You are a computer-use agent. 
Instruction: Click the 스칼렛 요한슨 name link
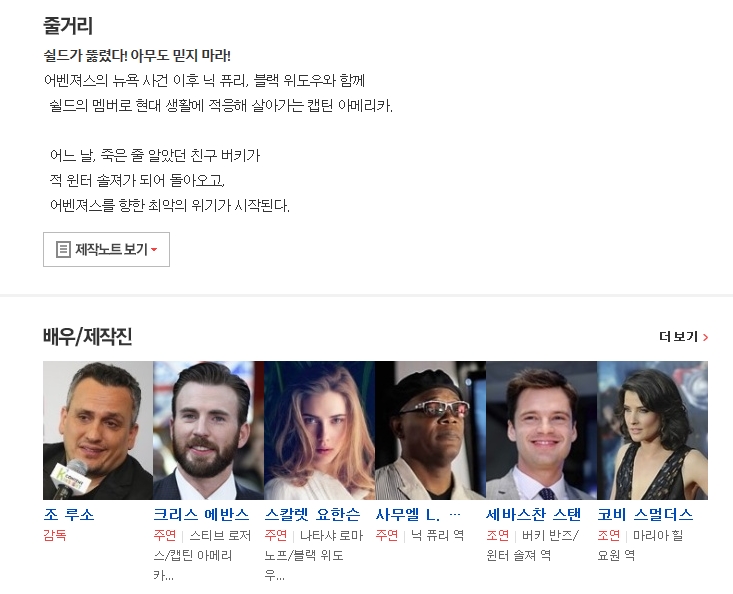click(x=312, y=515)
